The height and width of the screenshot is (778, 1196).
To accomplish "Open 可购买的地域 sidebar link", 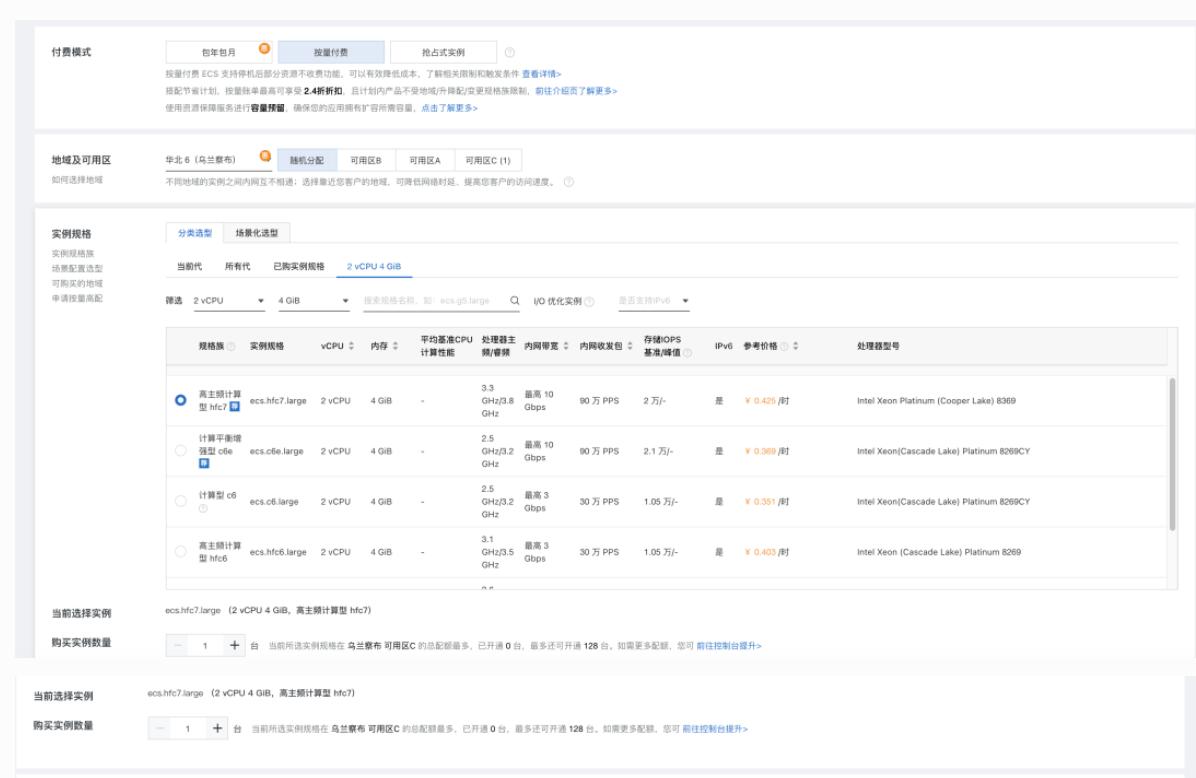I will coord(77,283).
